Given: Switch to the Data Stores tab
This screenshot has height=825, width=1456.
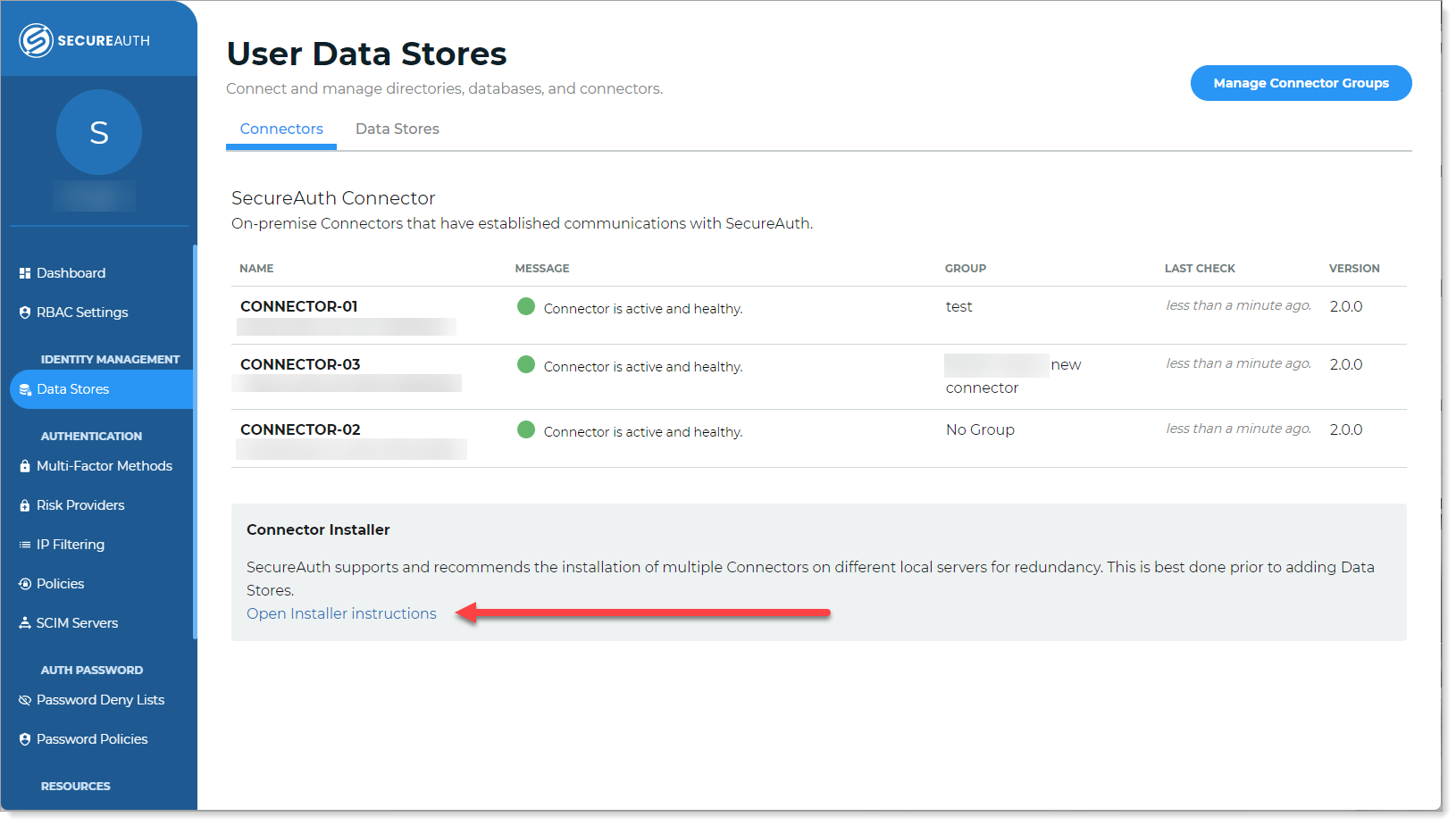Looking at the screenshot, I should click(397, 129).
